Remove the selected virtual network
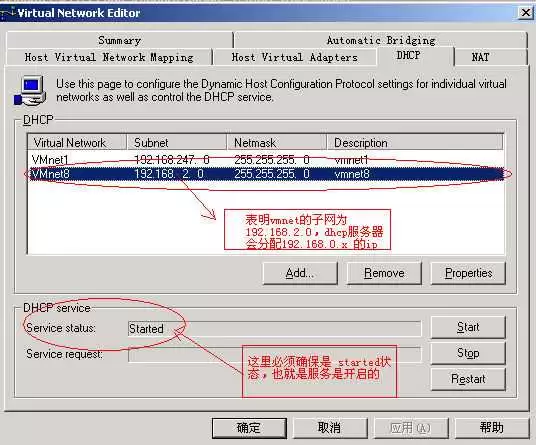 384,273
